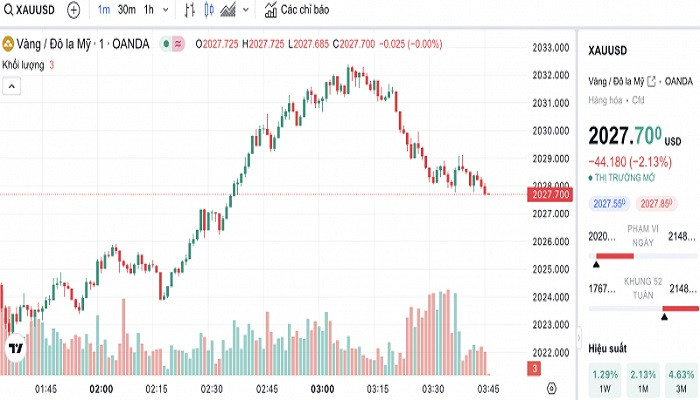
Task: Select the candlestick chart style icon
Action: pyautogui.click(x=210, y=10)
